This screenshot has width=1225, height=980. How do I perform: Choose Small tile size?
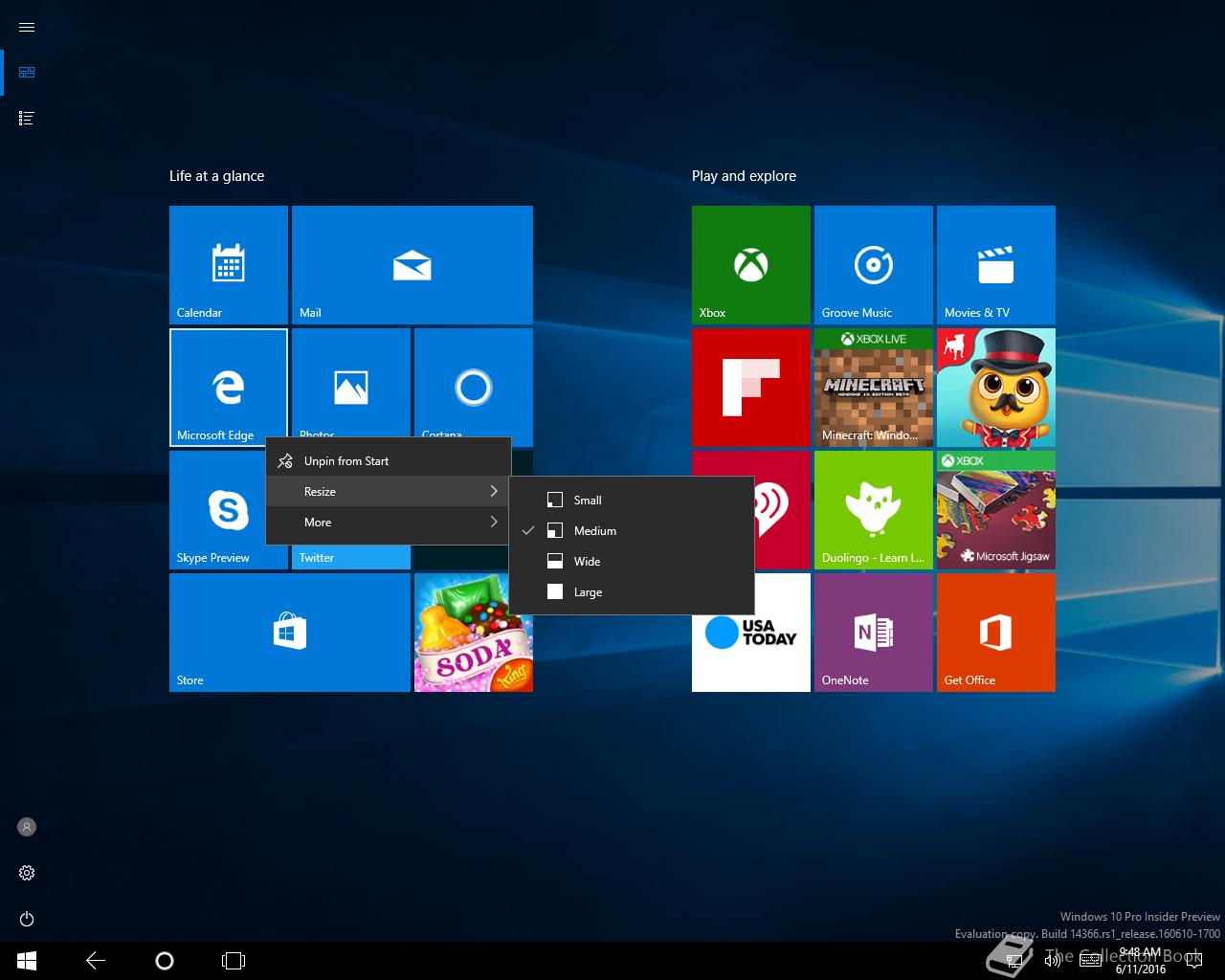pyautogui.click(x=632, y=501)
